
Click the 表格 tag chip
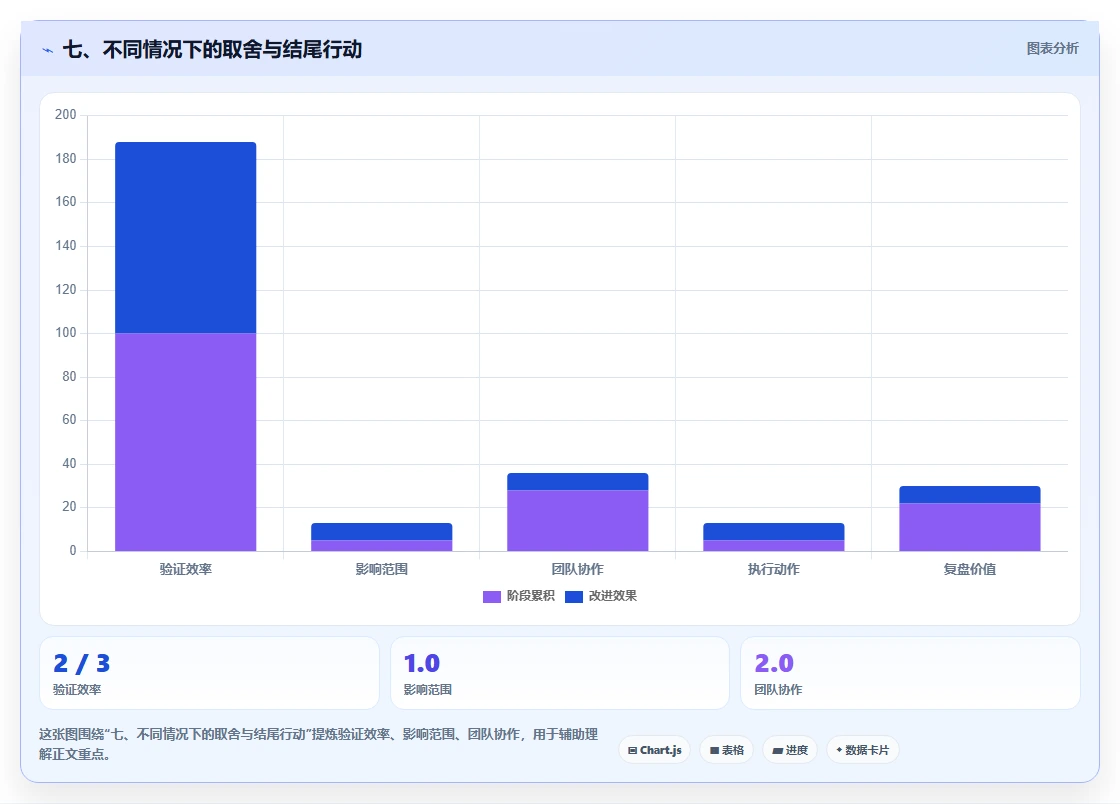coord(726,750)
